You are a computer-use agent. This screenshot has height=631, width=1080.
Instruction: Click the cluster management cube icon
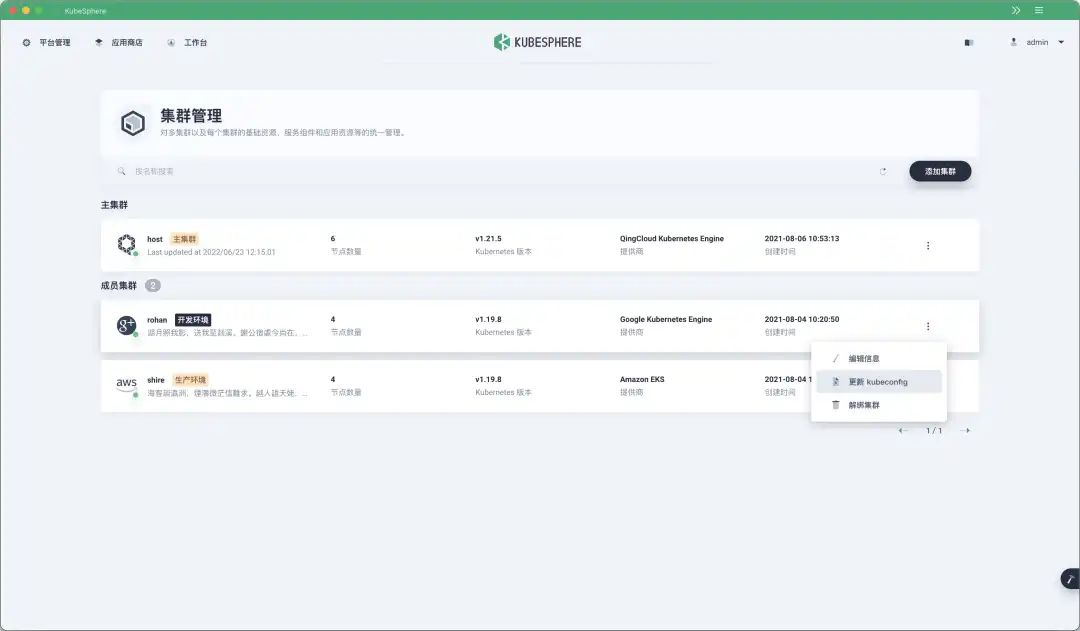tap(133, 123)
